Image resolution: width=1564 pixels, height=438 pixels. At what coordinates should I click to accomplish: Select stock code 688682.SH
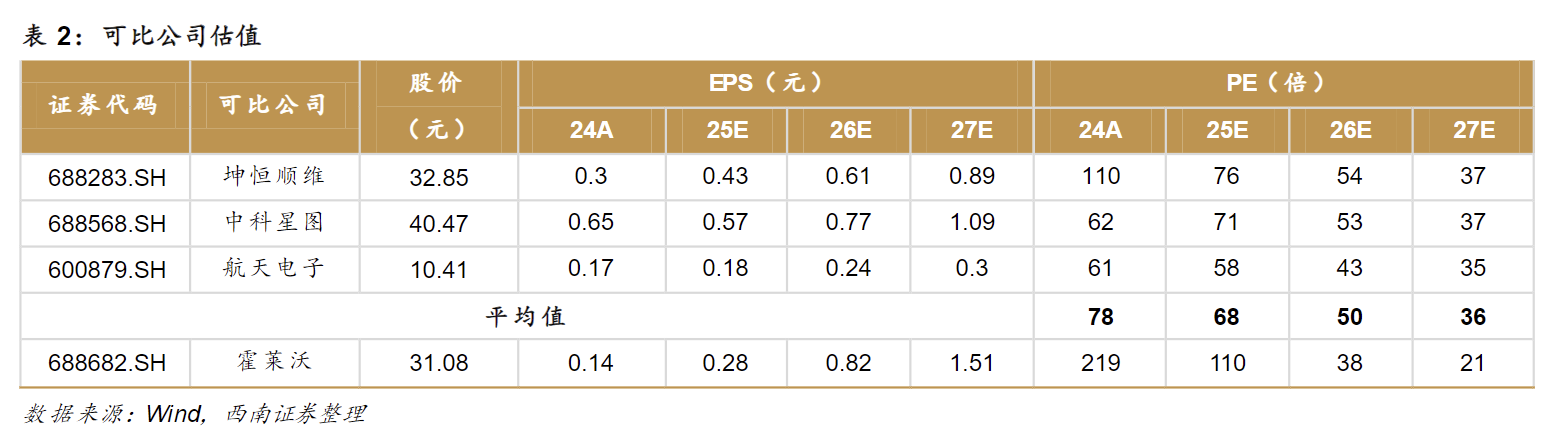(106, 364)
